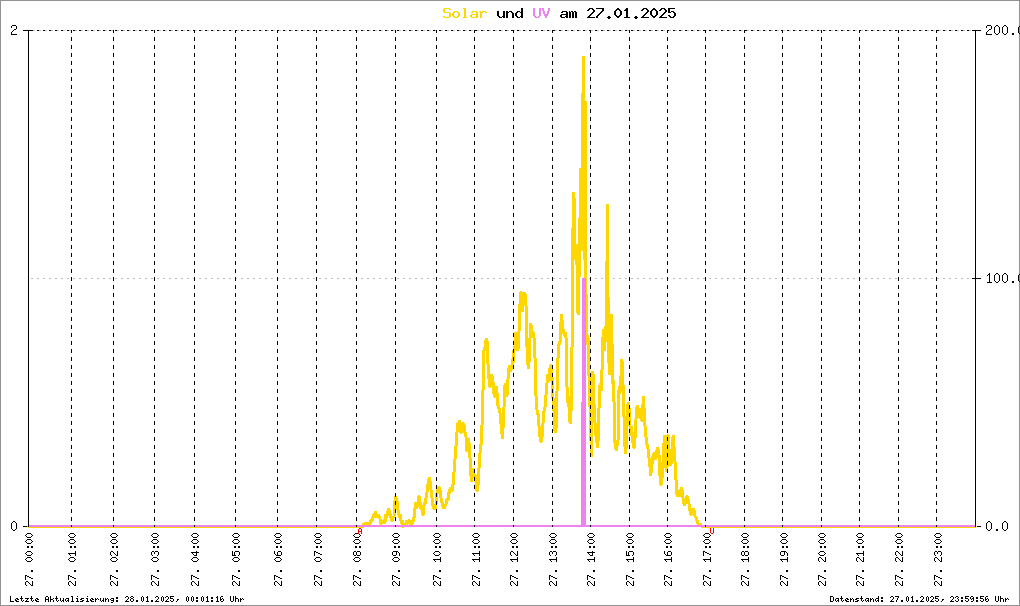Click the '27. 23:00' time axis label
The width and height of the screenshot is (1020, 606).
coord(938,560)
